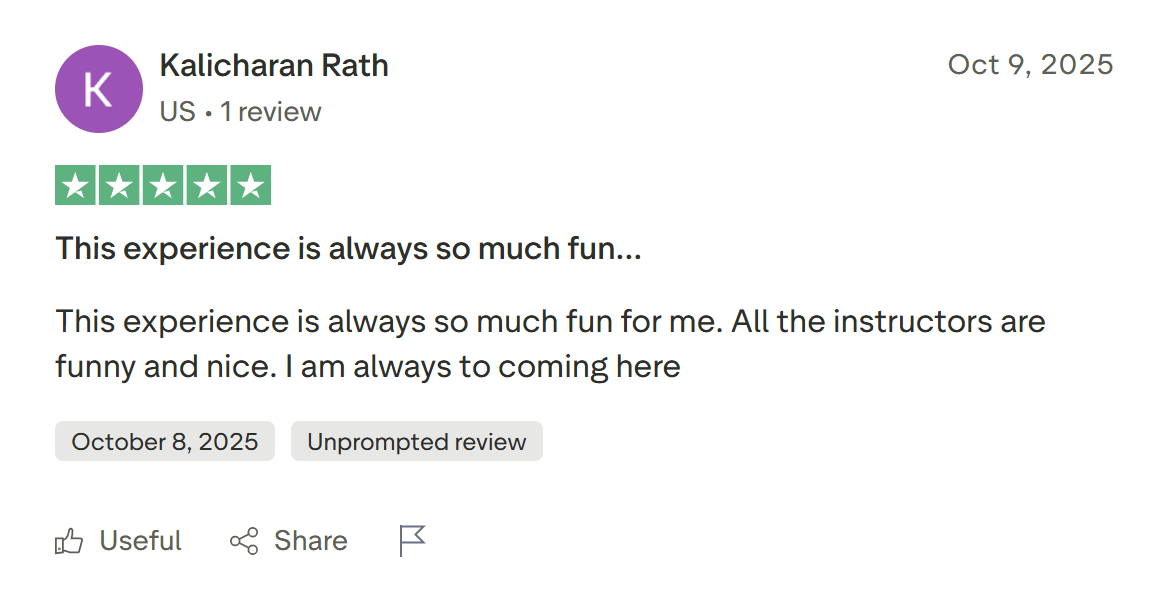This screenshot has width=1159, height=604.
Task: Select the third star of the rating
Action: click(164, 184)
